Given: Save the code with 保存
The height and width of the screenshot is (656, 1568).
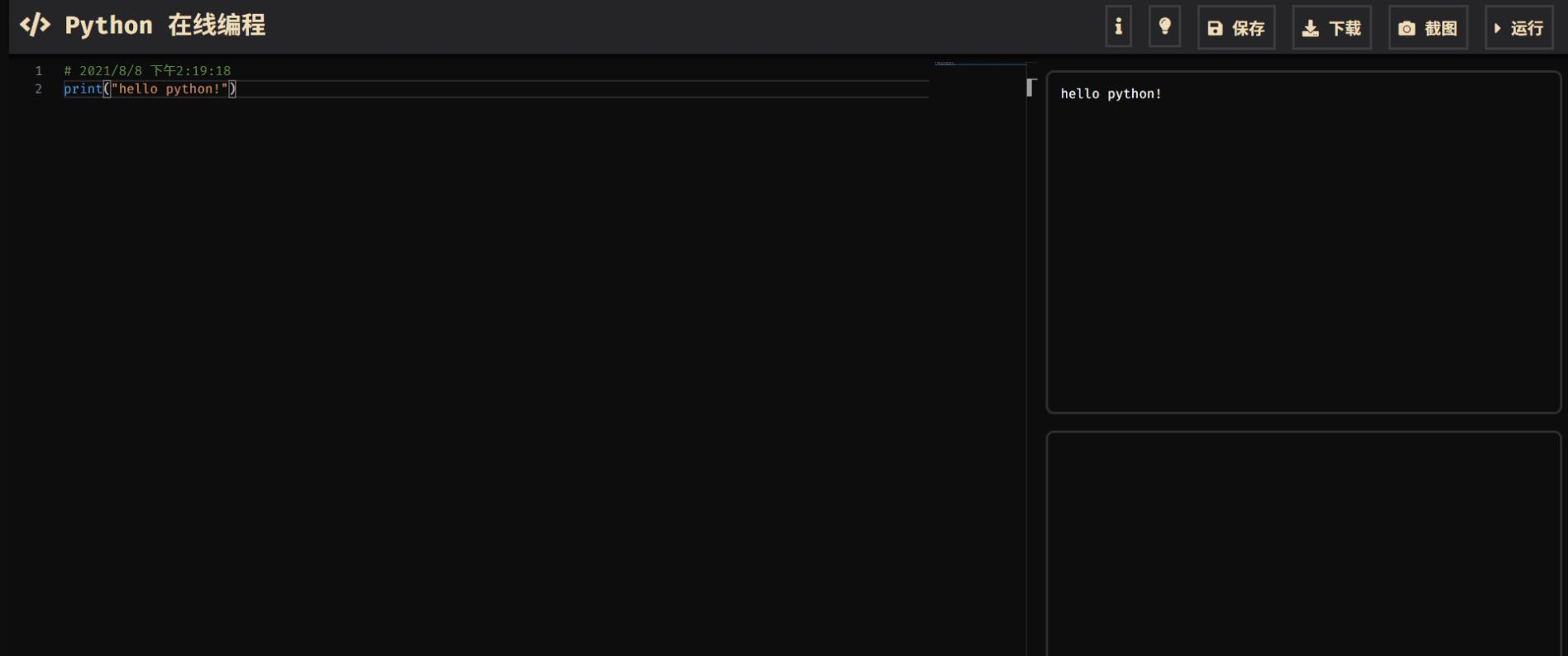Looking at the screenshot, I should click(1236, 28).
